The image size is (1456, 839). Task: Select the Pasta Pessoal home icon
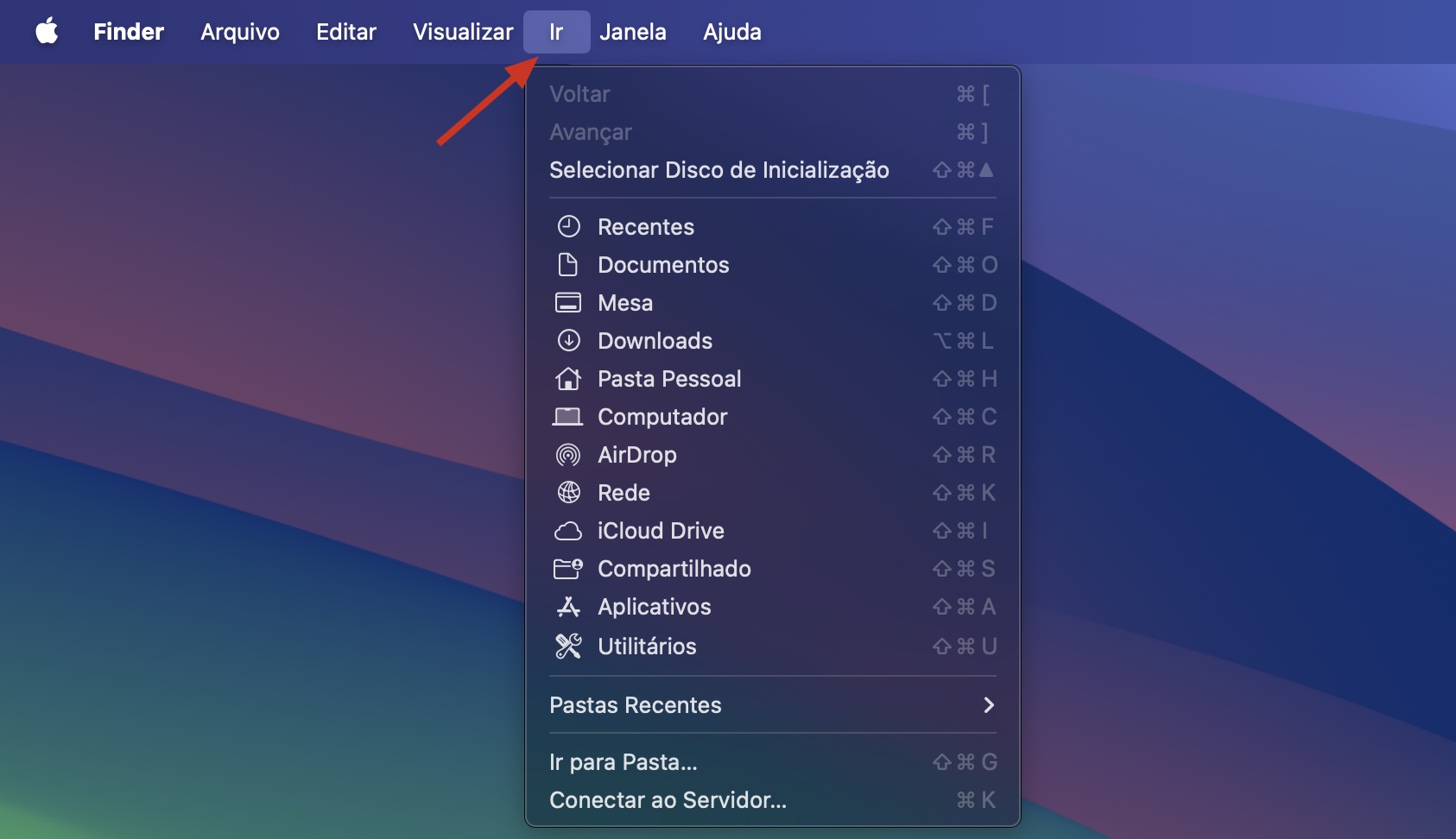(569, 379)
